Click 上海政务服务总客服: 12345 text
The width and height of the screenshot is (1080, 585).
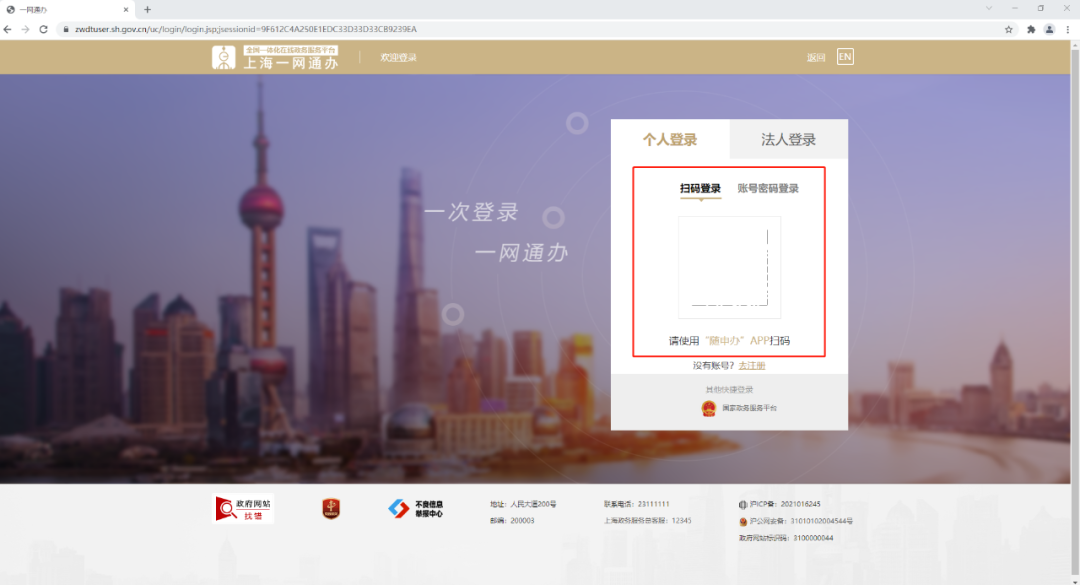(x=647, y=521)
